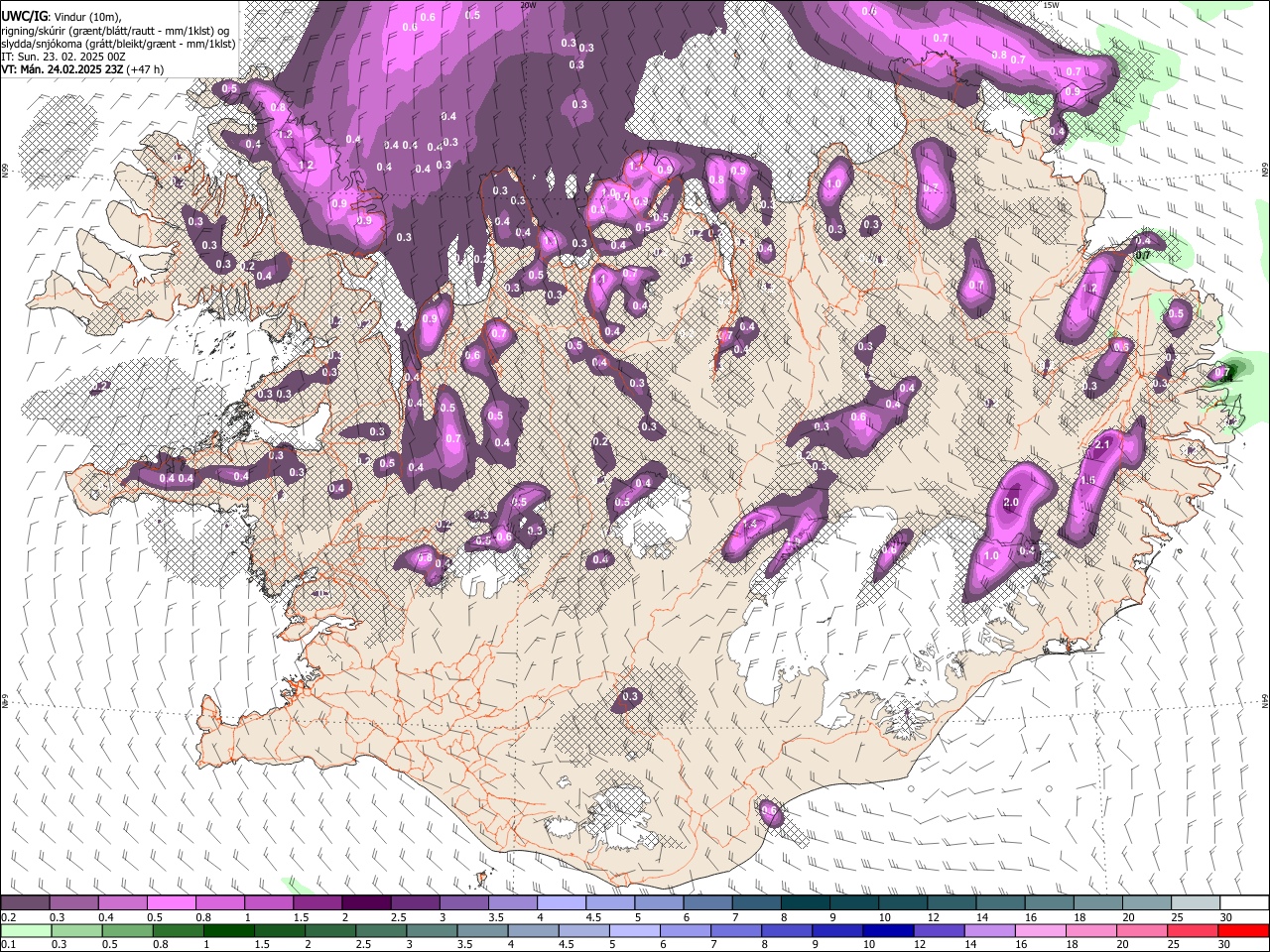
Task: Click the 'rigning/skúrir' legend description line
Action: click(x=117, y=31)
